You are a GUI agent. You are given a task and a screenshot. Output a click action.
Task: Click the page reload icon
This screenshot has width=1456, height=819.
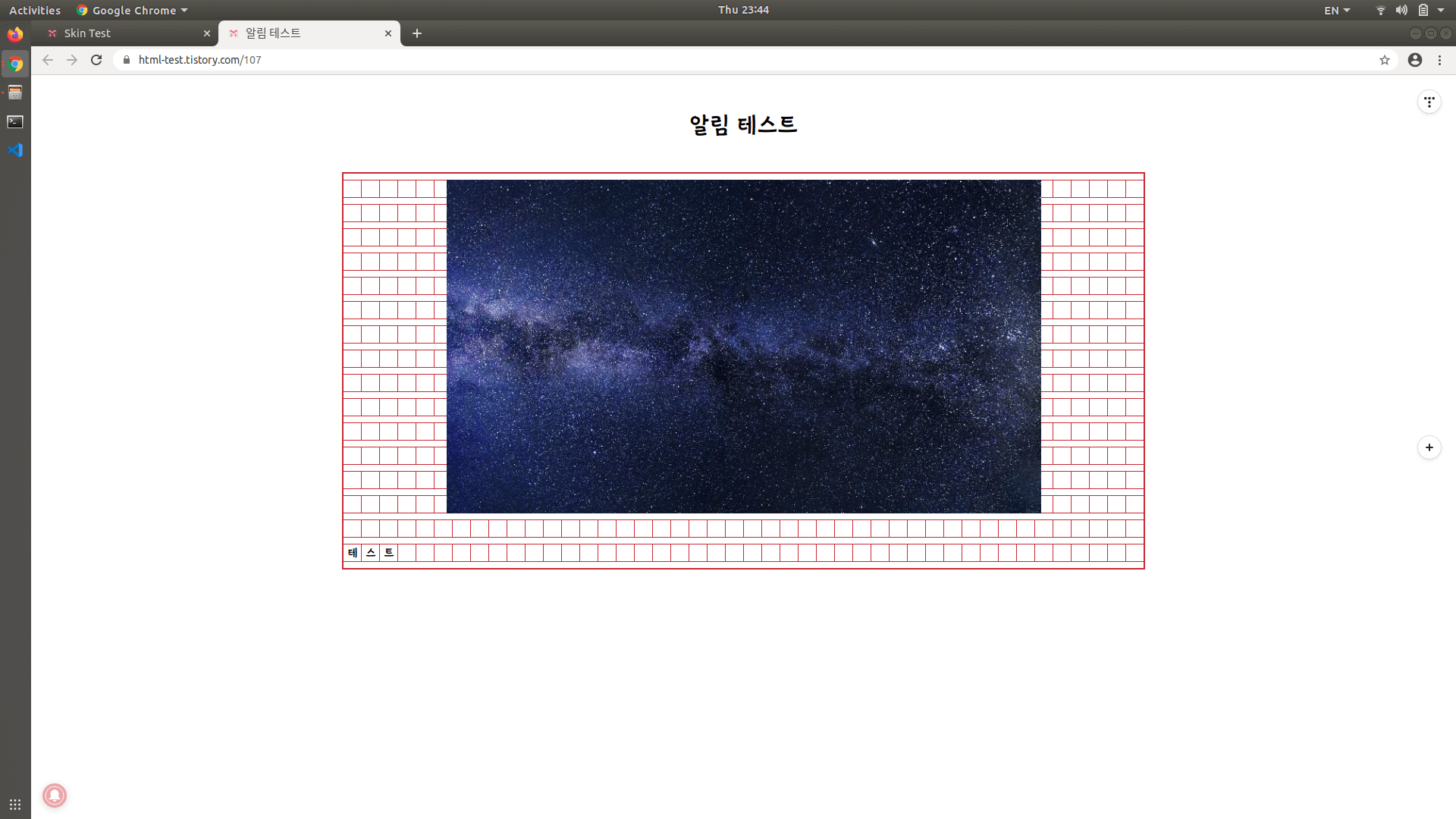coord(96,60)
